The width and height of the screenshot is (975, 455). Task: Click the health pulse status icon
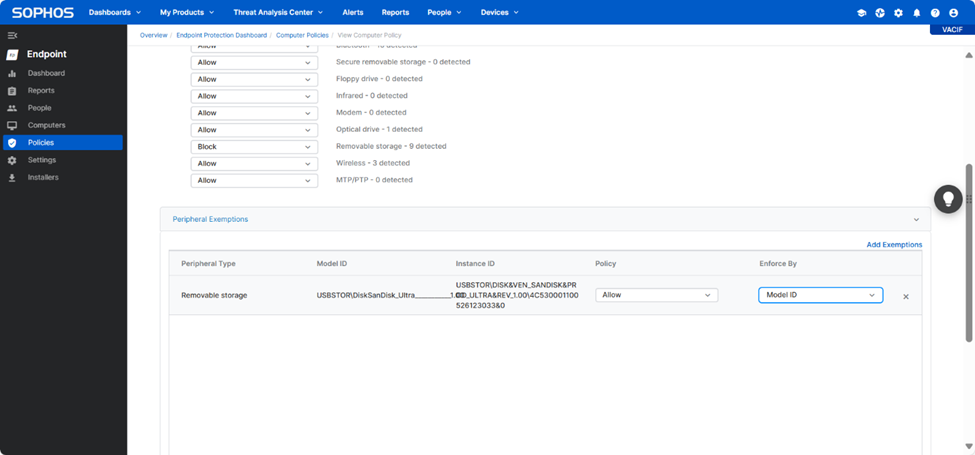(879, 13)
